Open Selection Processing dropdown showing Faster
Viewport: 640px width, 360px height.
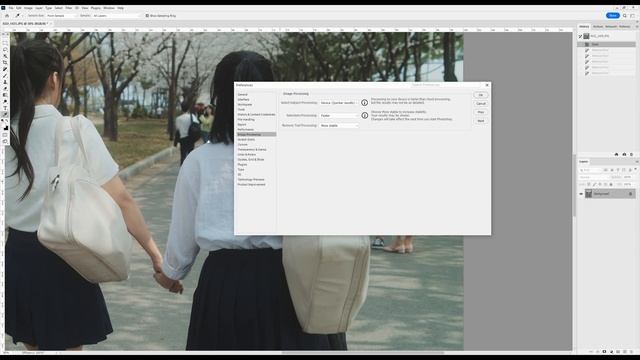pos(339,116)
